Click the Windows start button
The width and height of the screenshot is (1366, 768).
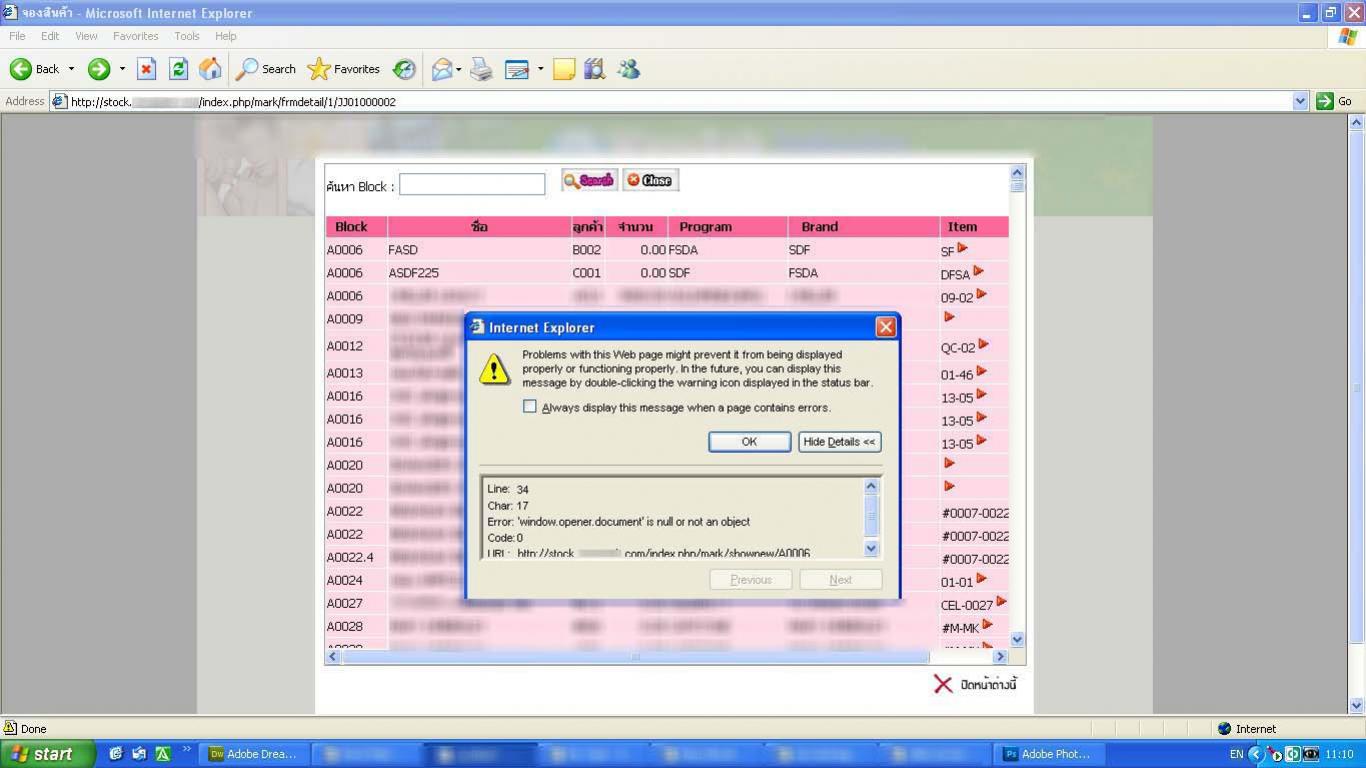click(x=47, y=754)
